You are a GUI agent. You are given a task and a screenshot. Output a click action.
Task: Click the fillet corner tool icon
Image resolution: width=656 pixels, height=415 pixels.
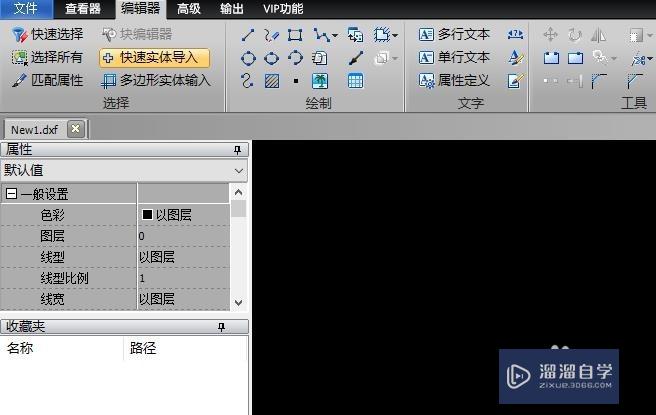pos(599,81)
